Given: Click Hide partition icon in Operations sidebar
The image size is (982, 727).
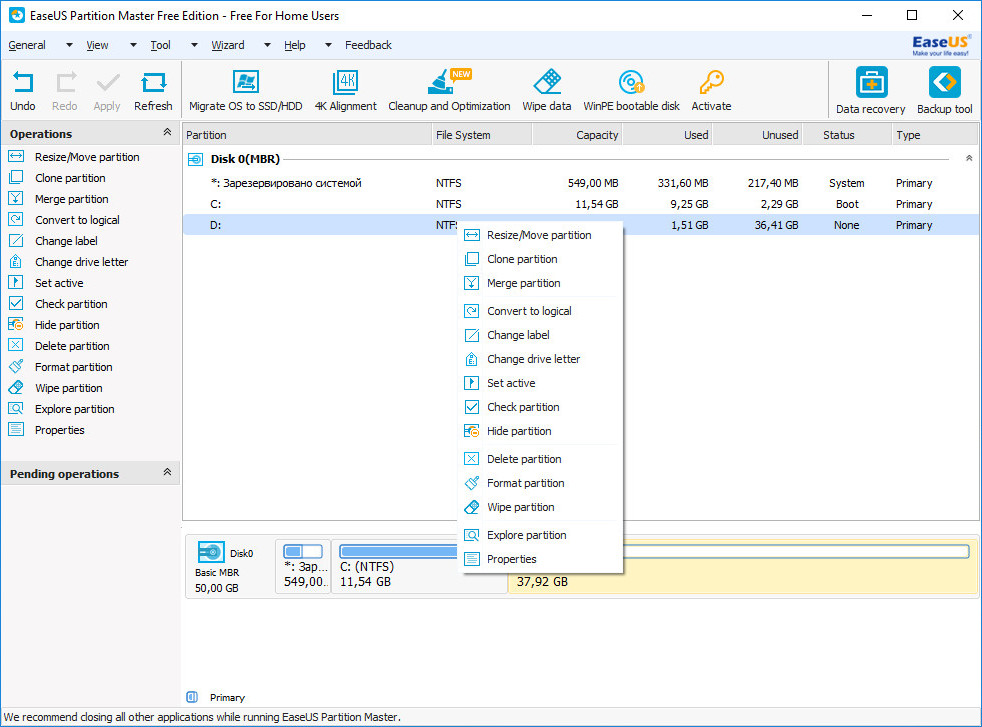Looking at the screenshot, I should [16, 324].
